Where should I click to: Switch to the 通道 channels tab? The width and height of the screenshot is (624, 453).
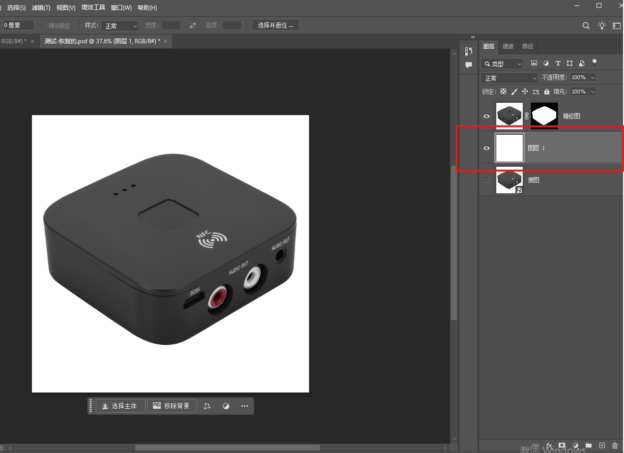click(x=508, y=46)
